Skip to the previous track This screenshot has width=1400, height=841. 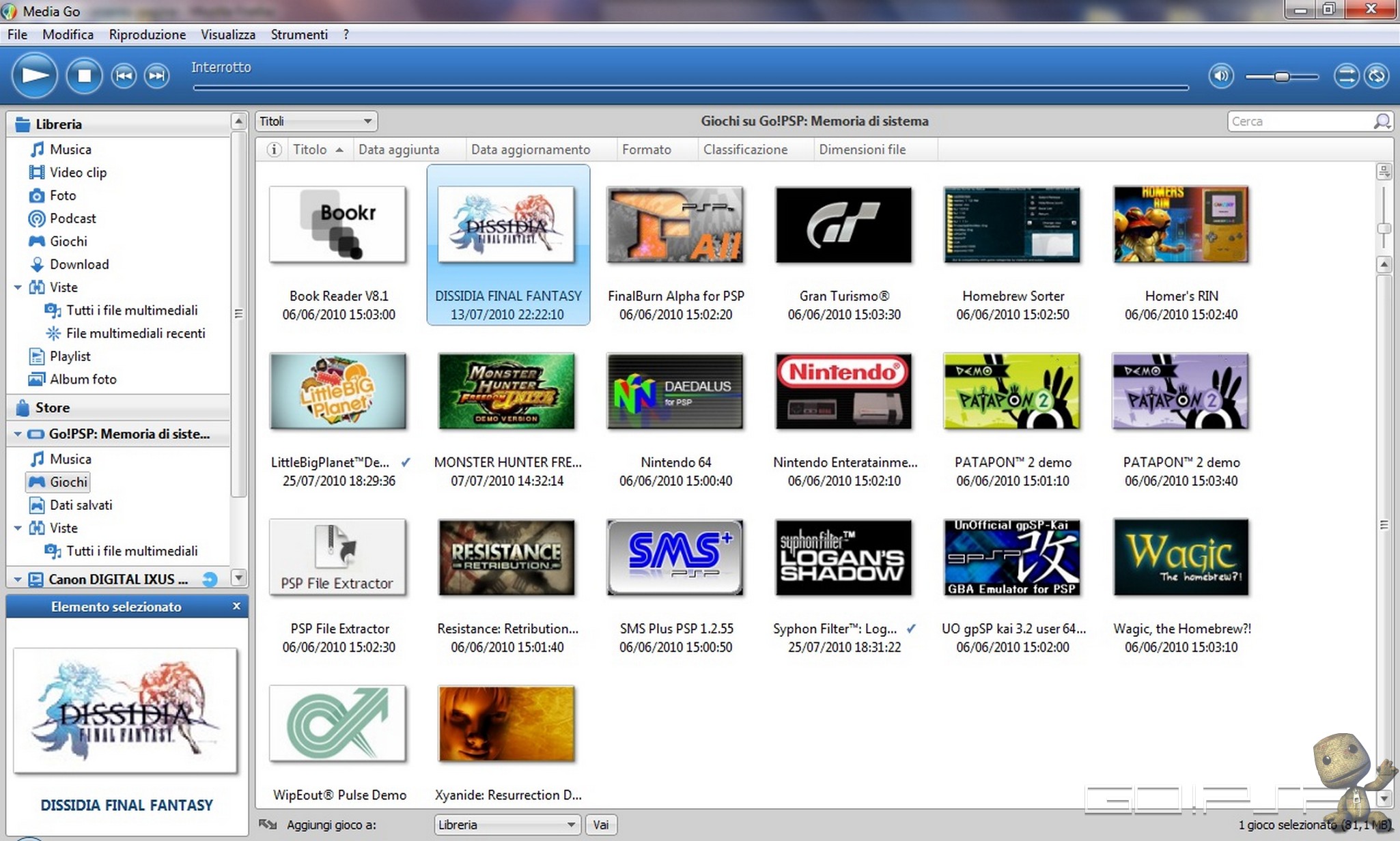tap(124, 75)
